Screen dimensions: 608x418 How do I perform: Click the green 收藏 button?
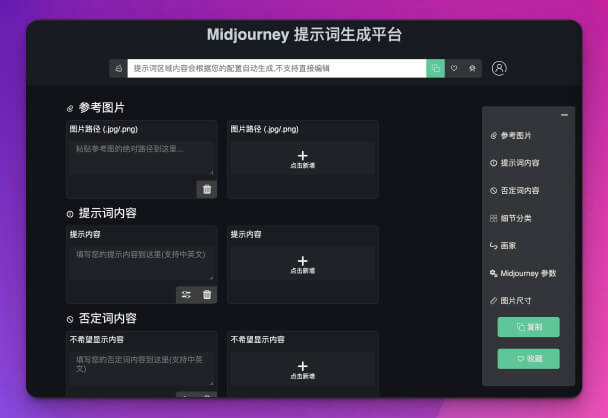[x=529, y=359]
